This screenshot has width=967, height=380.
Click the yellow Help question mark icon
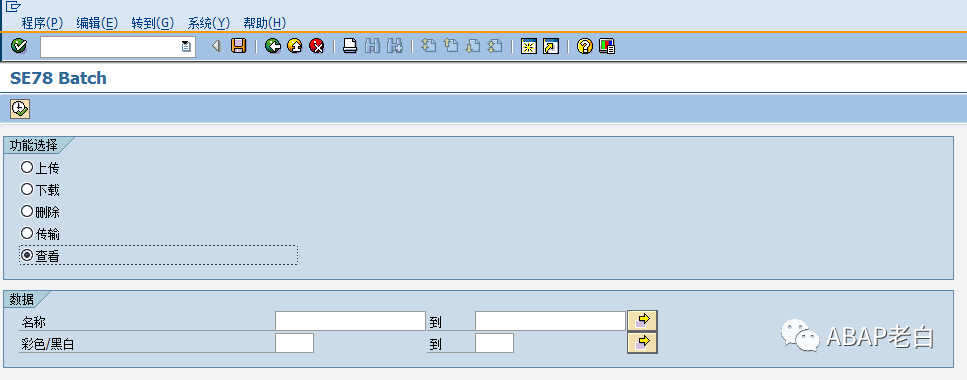pos(585,46)
